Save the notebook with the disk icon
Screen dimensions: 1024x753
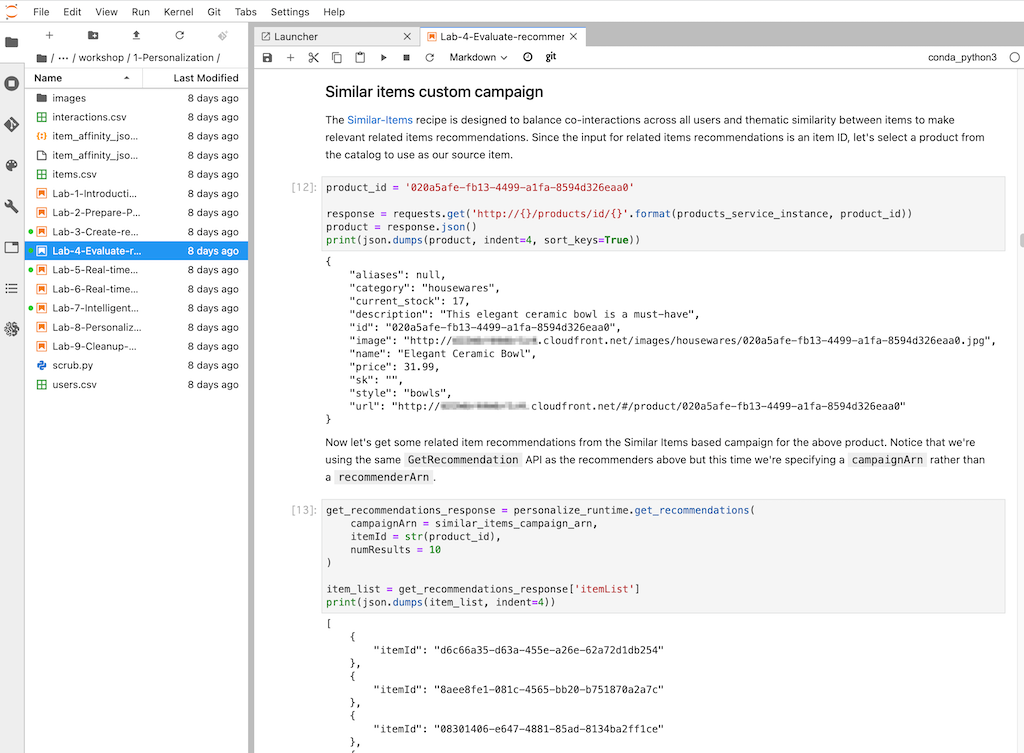point(267,58)
